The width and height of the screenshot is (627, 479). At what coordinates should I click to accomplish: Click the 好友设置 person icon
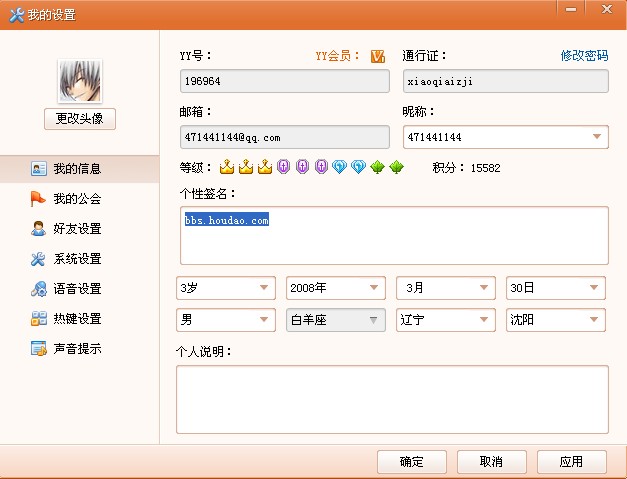[x=38, y=229]
